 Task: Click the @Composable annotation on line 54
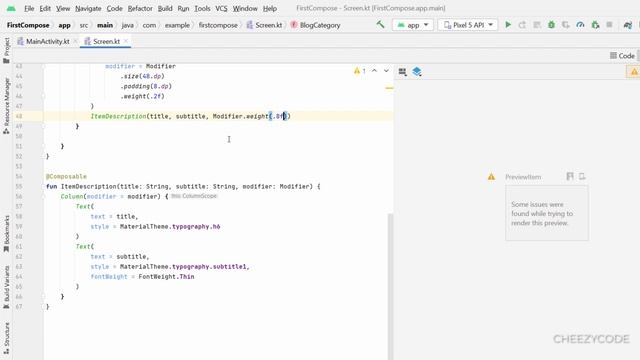66,176
